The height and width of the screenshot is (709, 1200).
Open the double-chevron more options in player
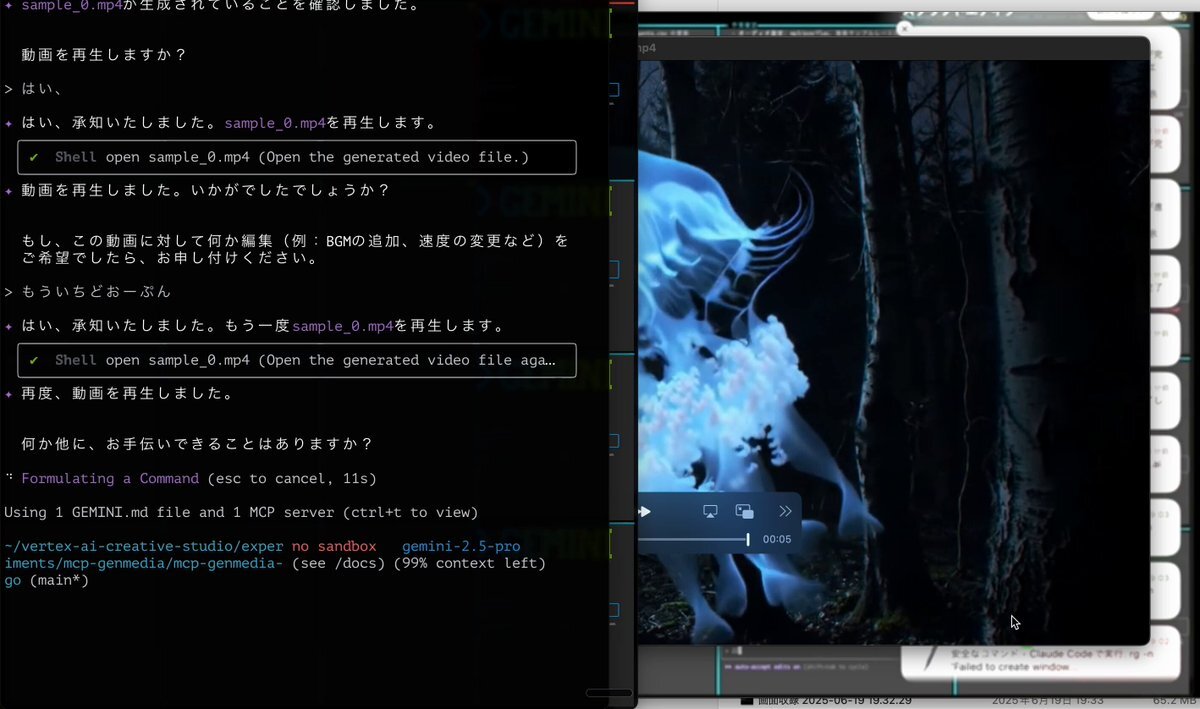click(x=785, y=512)
